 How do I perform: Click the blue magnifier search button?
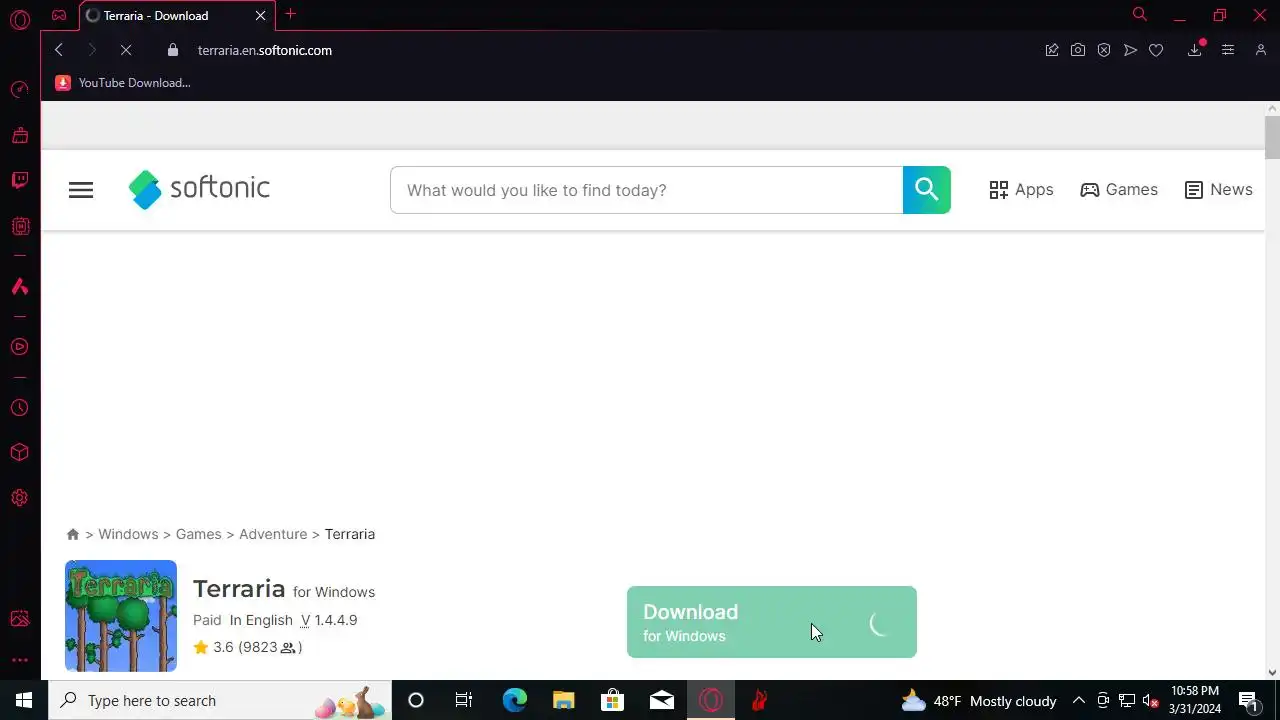[x=927, y=190]
